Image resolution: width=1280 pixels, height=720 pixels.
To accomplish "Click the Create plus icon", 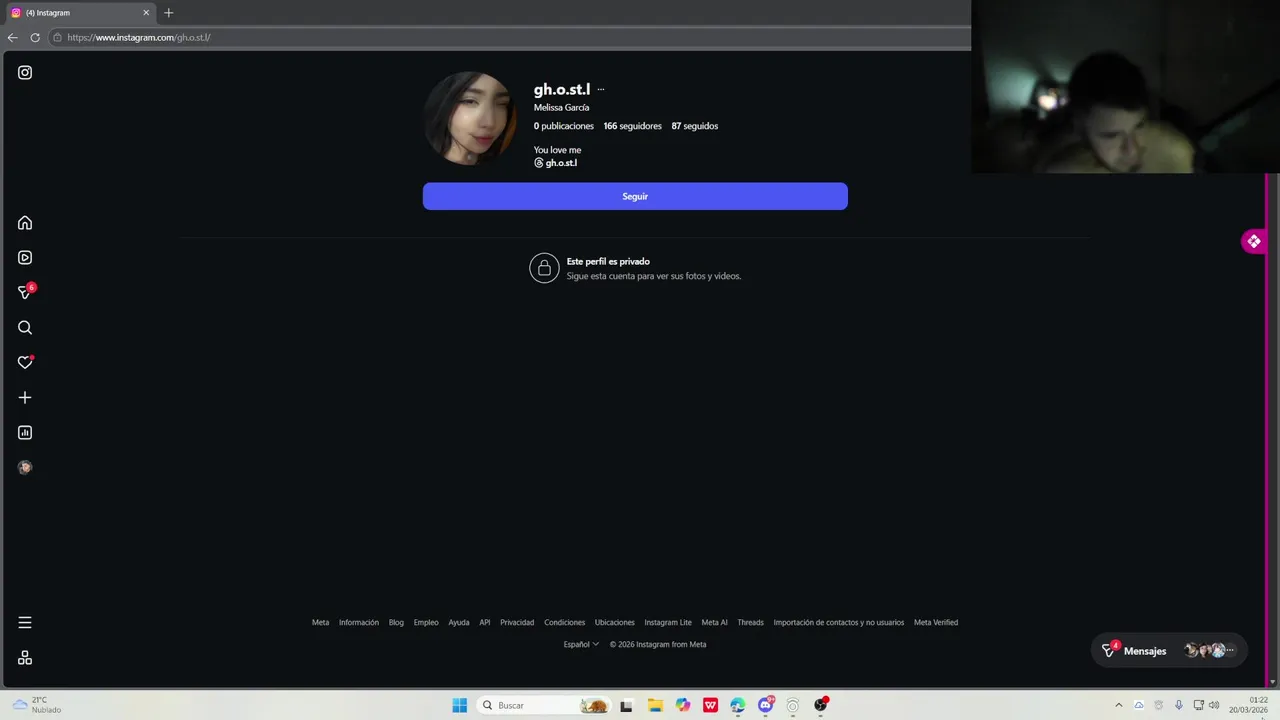I will [25, 398].
